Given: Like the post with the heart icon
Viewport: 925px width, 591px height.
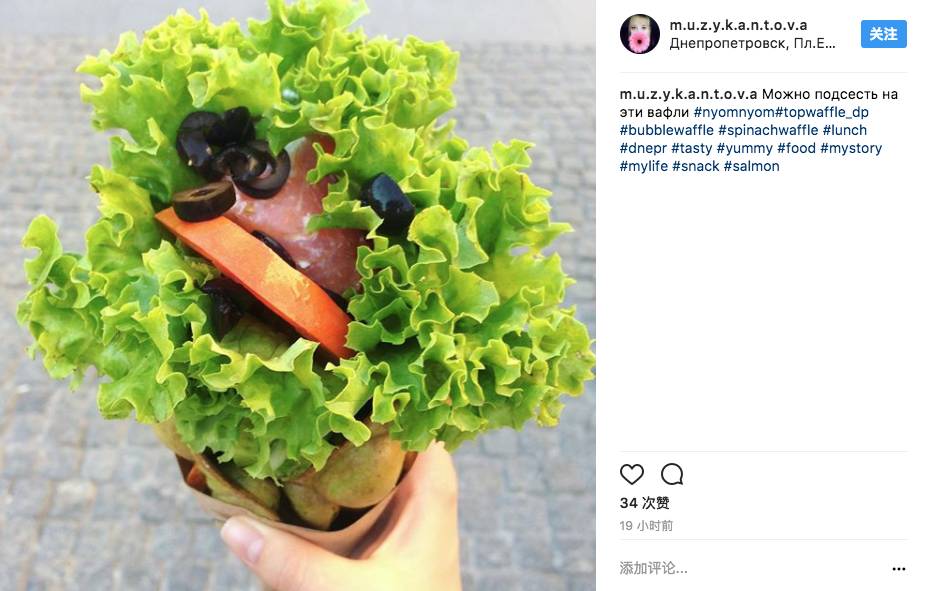Looking at the screenshot, I should (631, 474).
